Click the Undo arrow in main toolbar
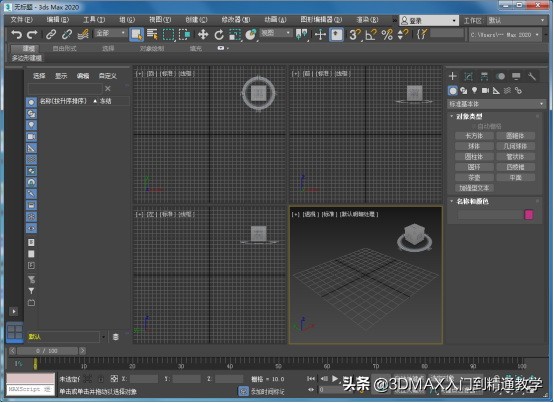The height and width of the screenshot is (403, 554). pos(17,34)
